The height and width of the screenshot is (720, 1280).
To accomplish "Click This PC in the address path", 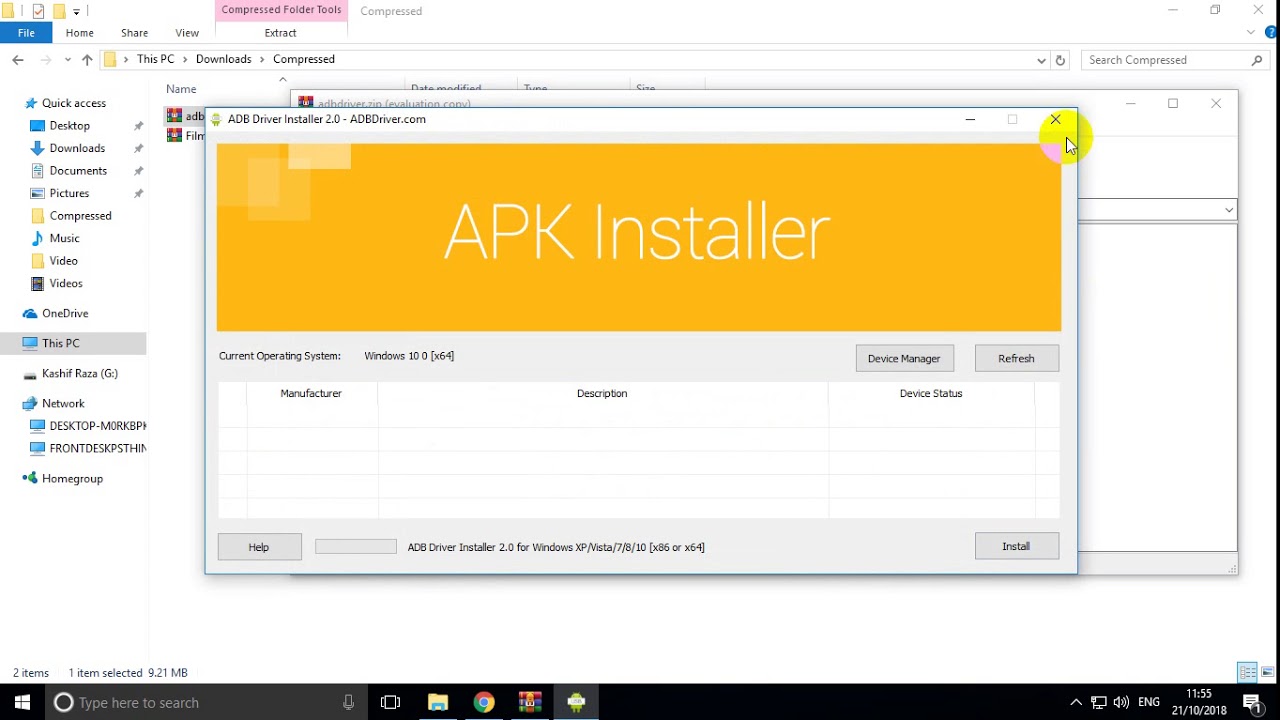I will 155,59.
